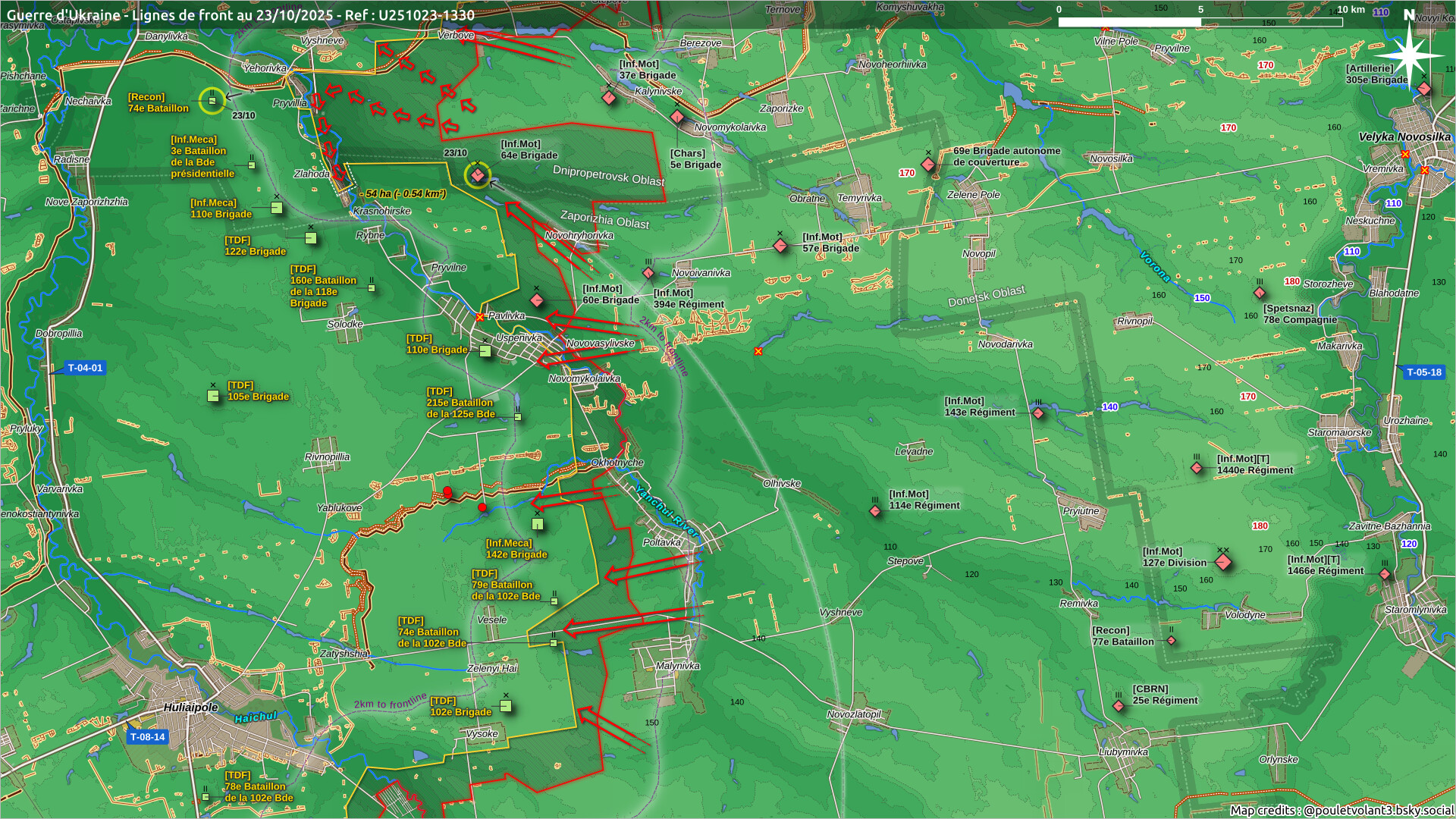Image resolution: width=1456 pixels, height=819 pixels.
Task: Click the 10 km distance scale bar
Action: [x=1200, y=22]
